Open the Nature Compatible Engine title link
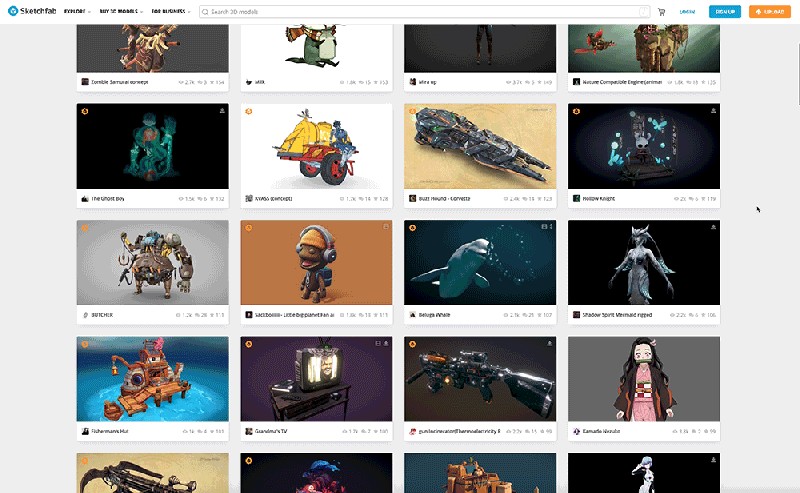 pos(622,82)
